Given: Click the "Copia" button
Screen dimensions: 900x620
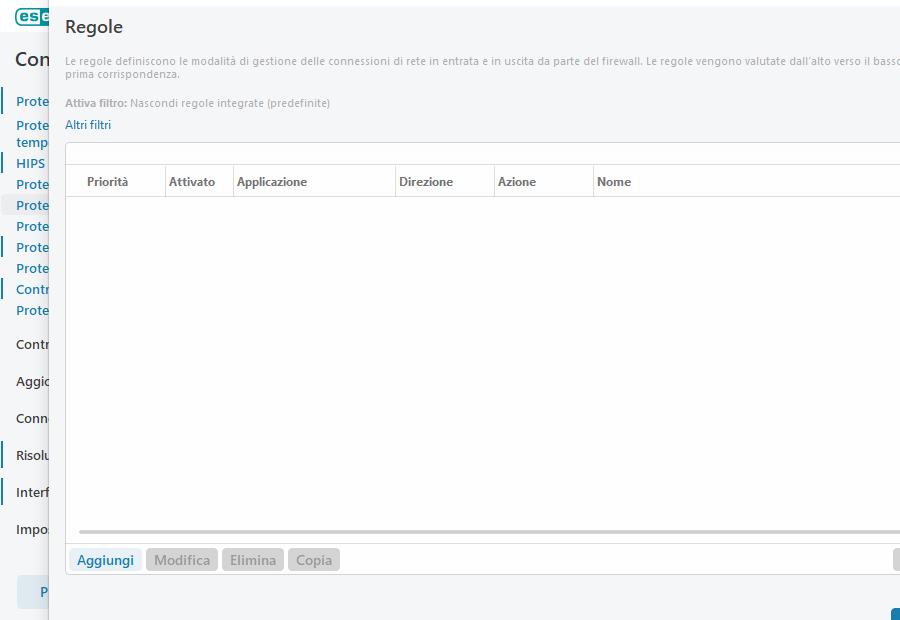Looking at the screenshot, I should click(x=313, y=559).
